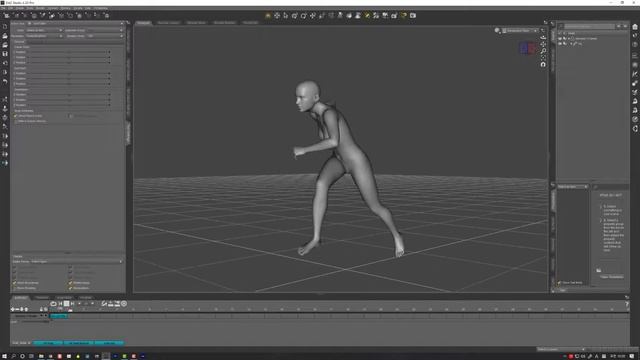Select the first bottom pane tab
This screenshot has height=360, width=640.
pos(21,298)
